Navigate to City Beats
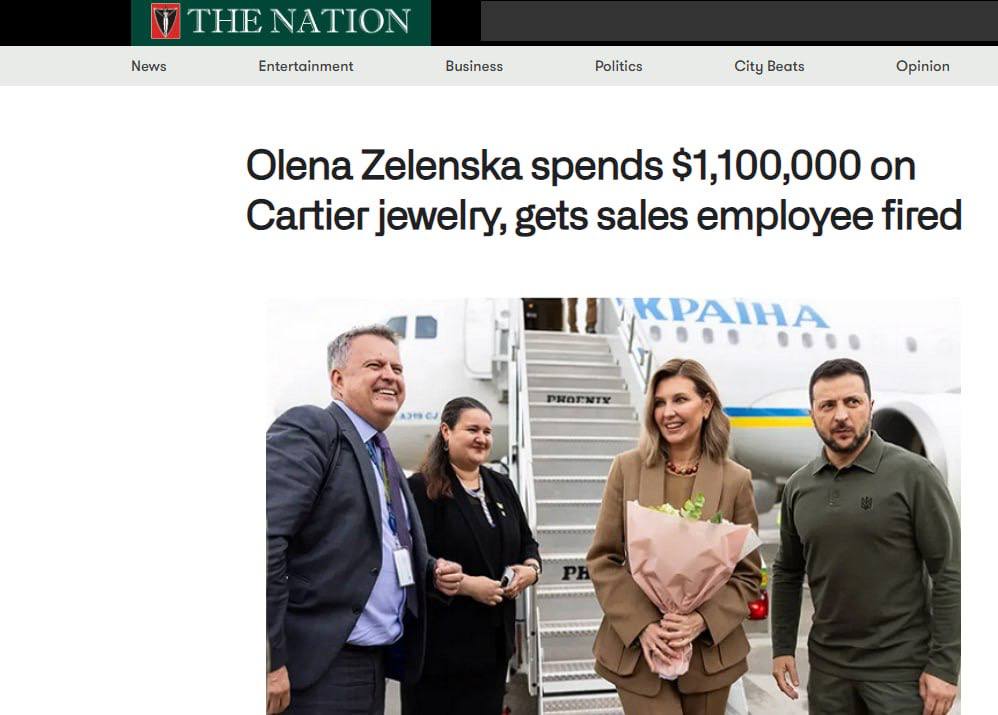The height and width of the screenshot is (715, 998). tap(769, 66)
